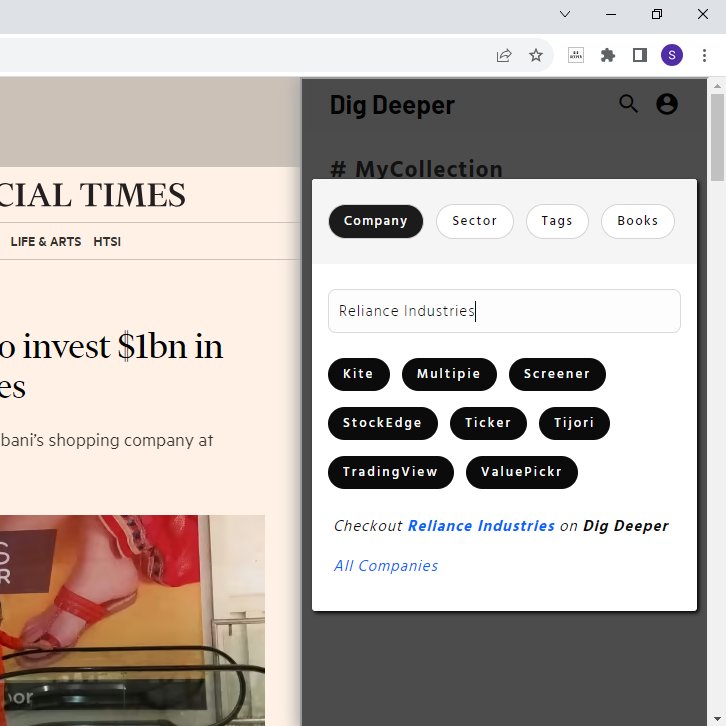Click the Dig Deeper bold link text
This screenshot has height=726, width=726.
pyautogui.click(x=626, y=526)
